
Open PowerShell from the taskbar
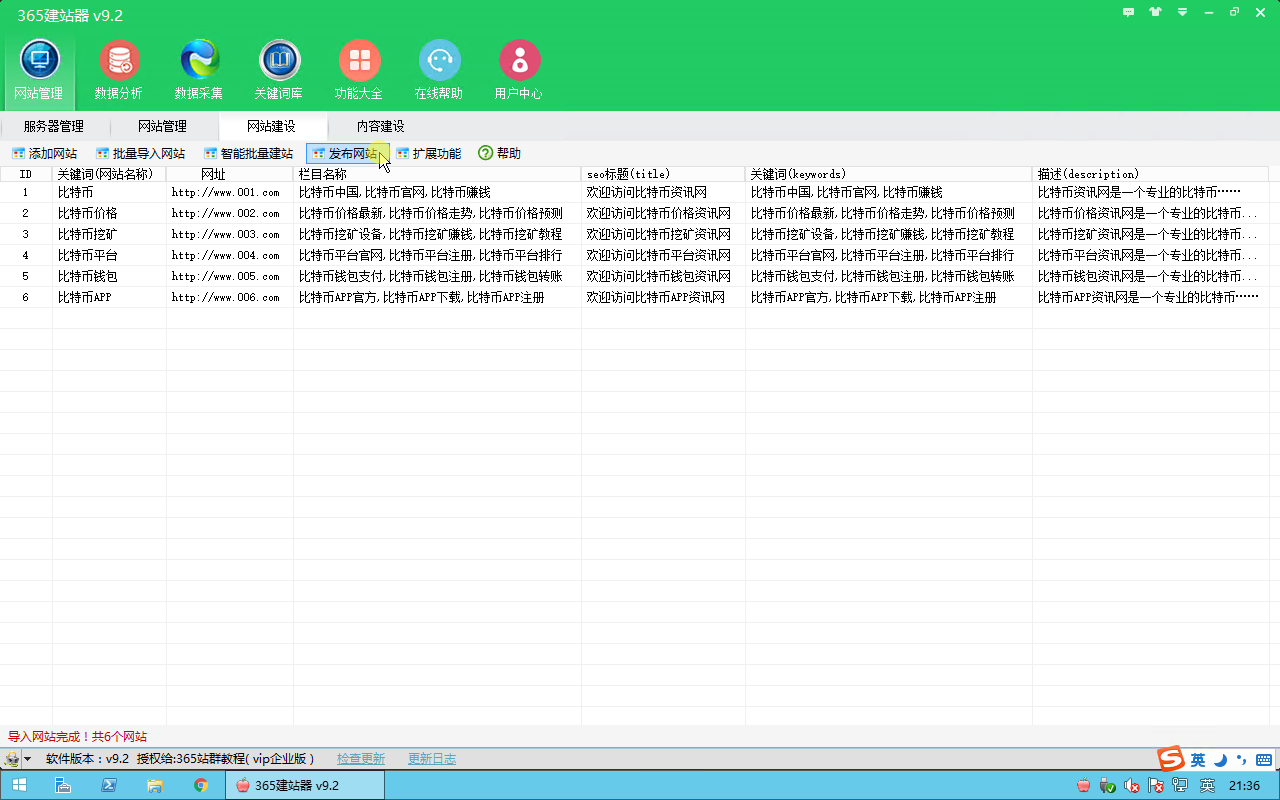pyautogui.click(x=109, y=785)
